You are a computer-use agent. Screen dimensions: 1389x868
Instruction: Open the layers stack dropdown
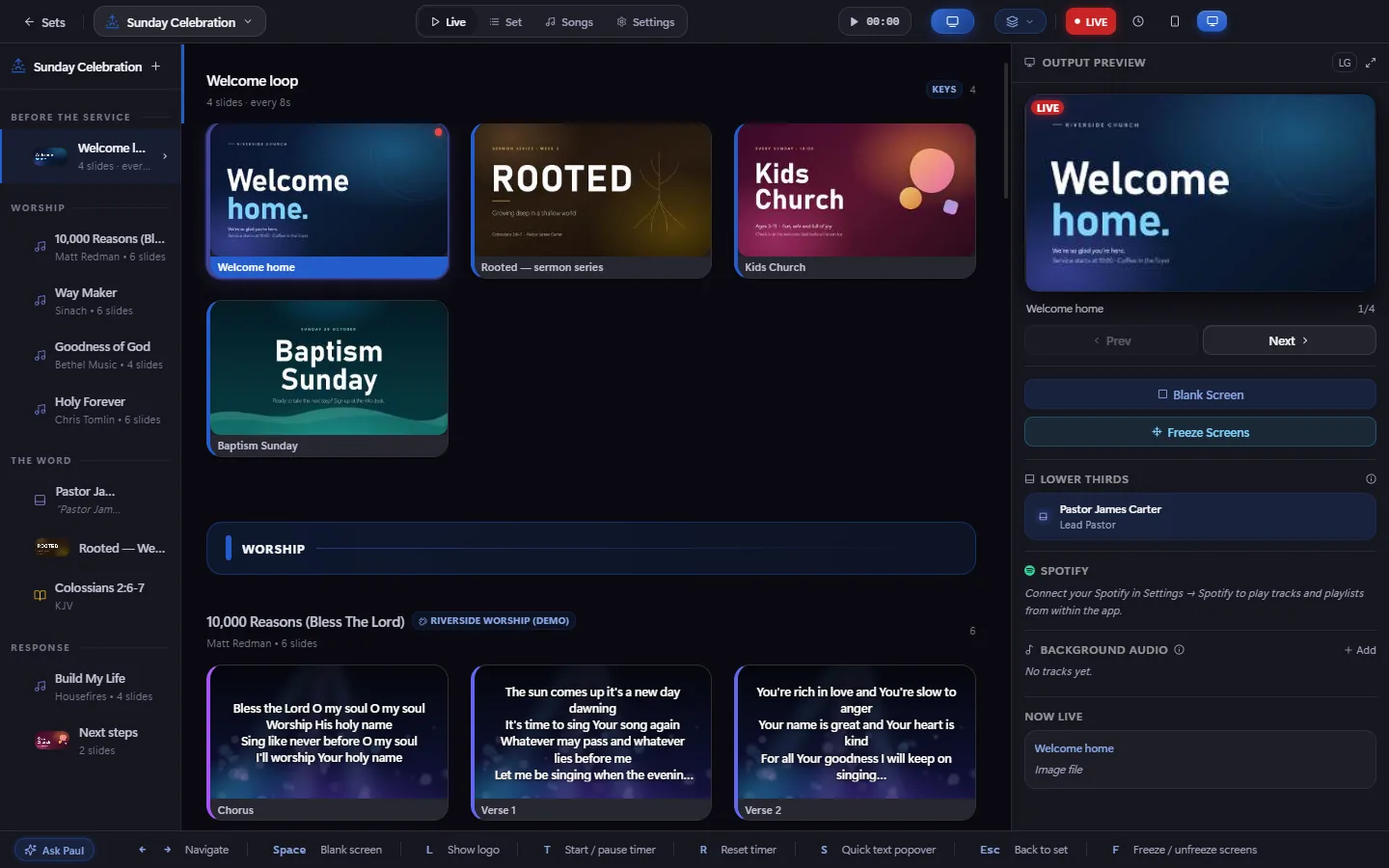(1020, 21)
